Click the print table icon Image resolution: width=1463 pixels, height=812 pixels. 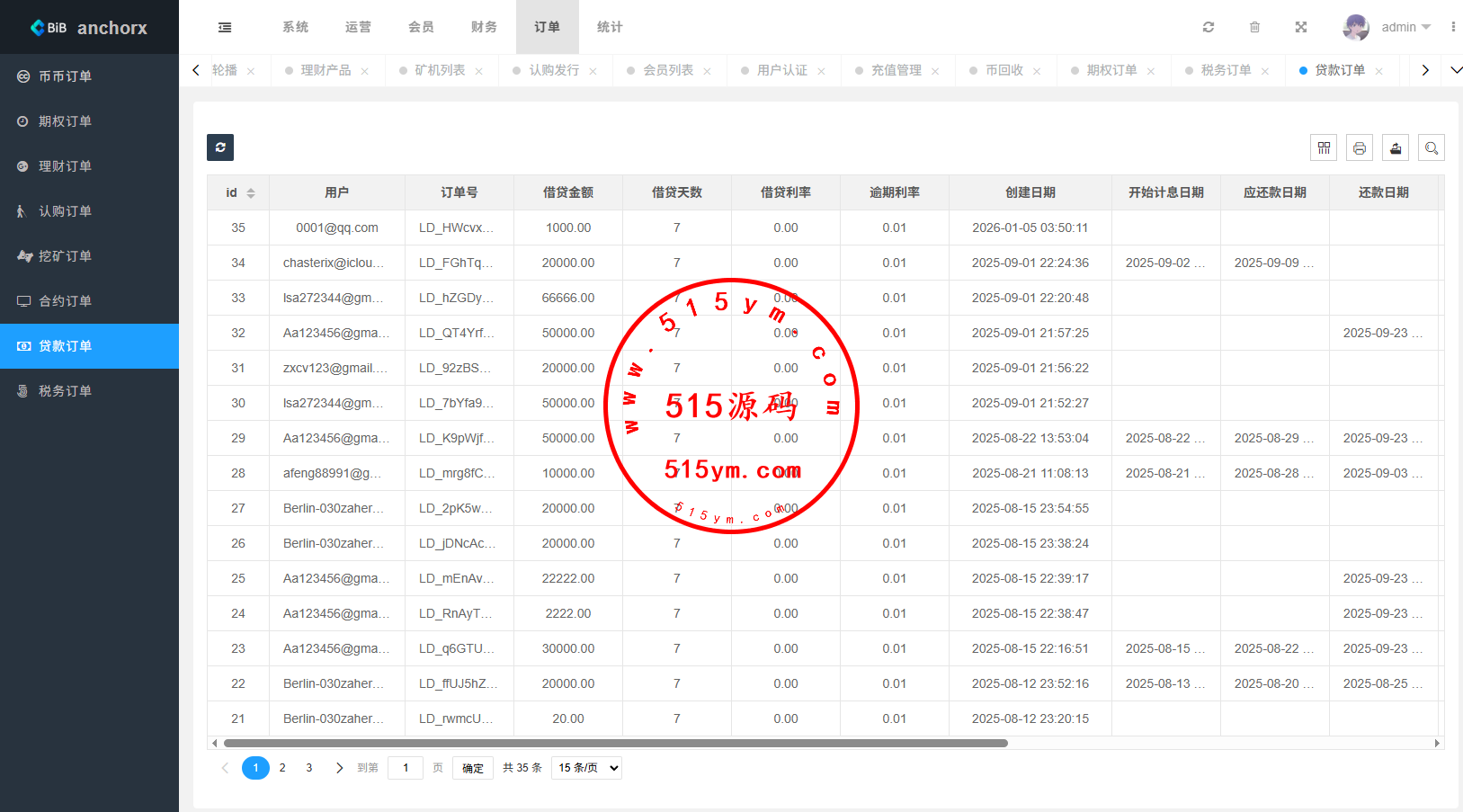[x=1360, y=147]
